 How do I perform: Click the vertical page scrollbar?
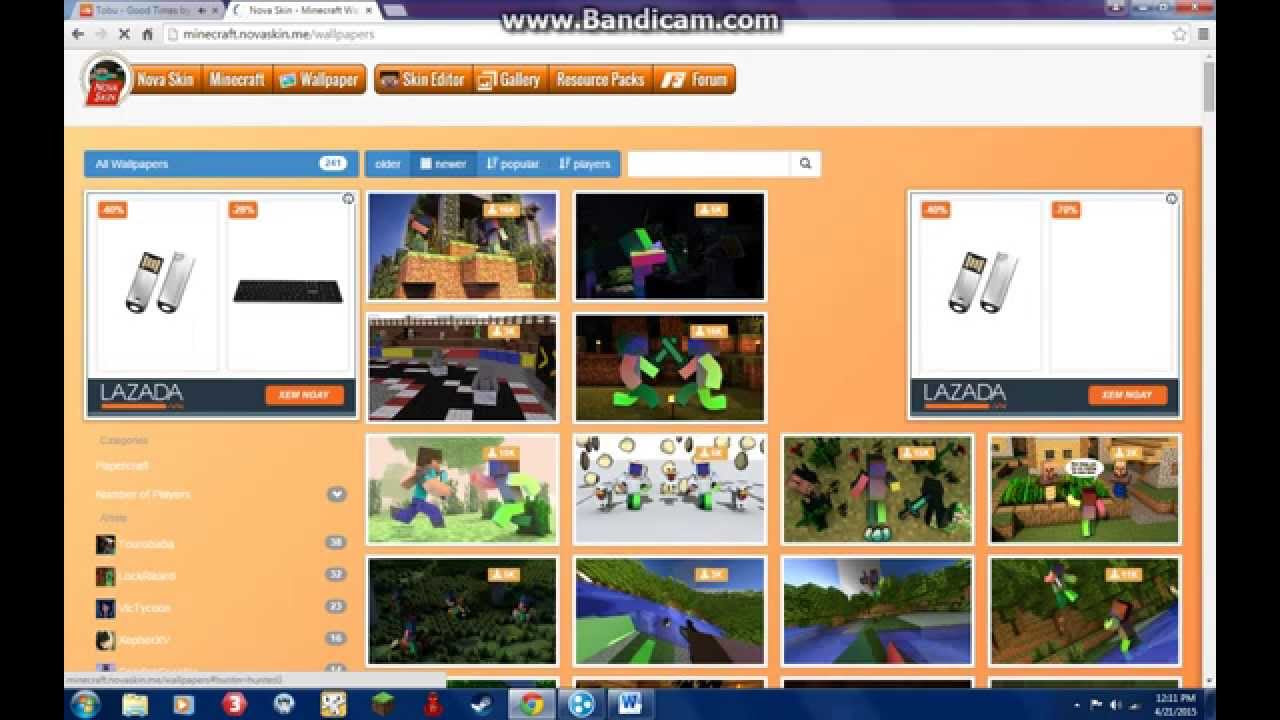tap(1208, 86)
